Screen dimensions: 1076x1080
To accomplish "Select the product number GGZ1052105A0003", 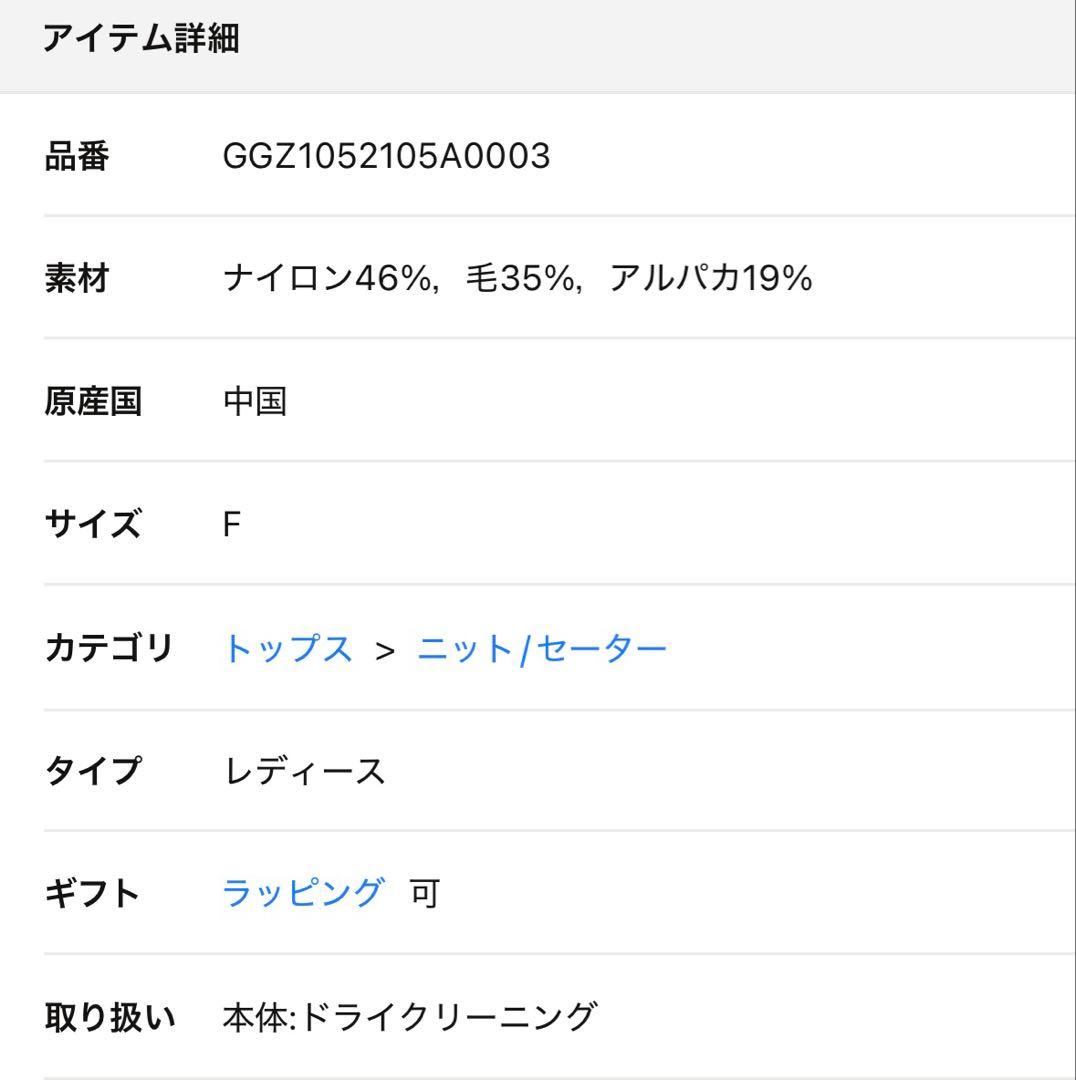I will [x=386, y=156].
